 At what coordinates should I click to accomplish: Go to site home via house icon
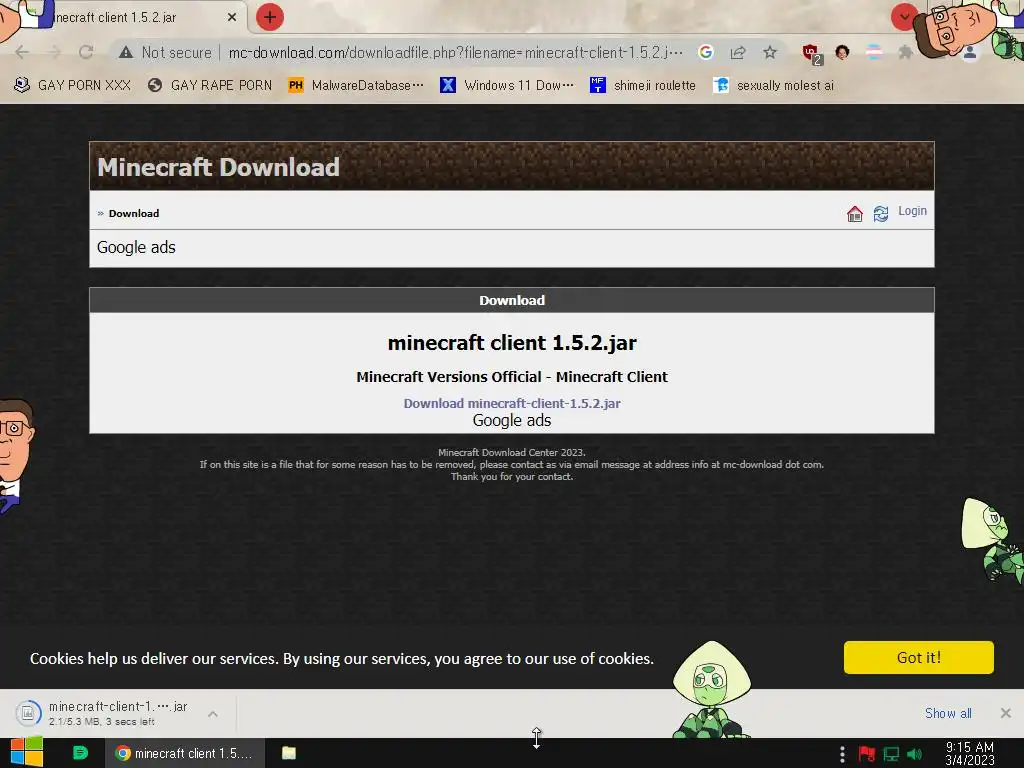pyautogui.click(x=855, y=214)
